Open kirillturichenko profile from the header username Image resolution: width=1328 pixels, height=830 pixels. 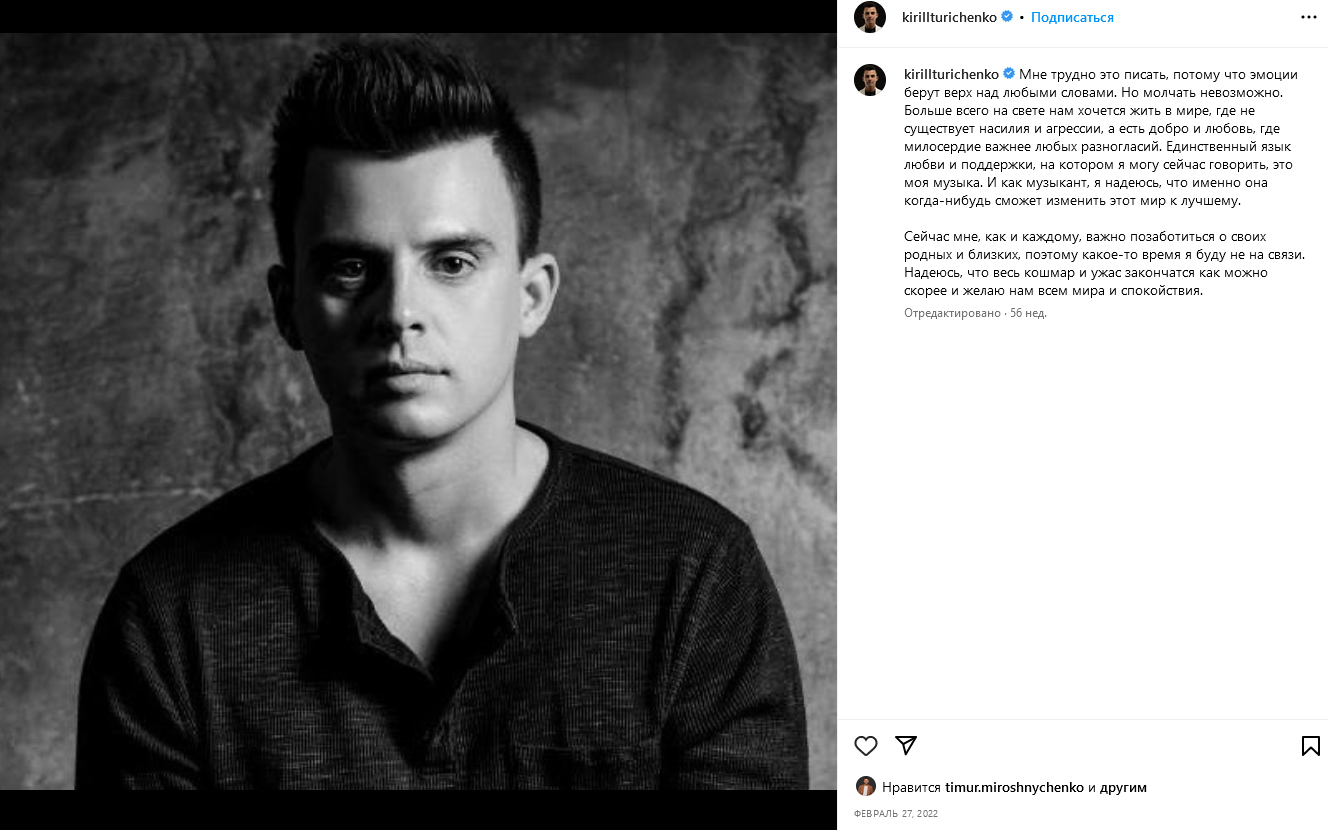pos(949,18)
